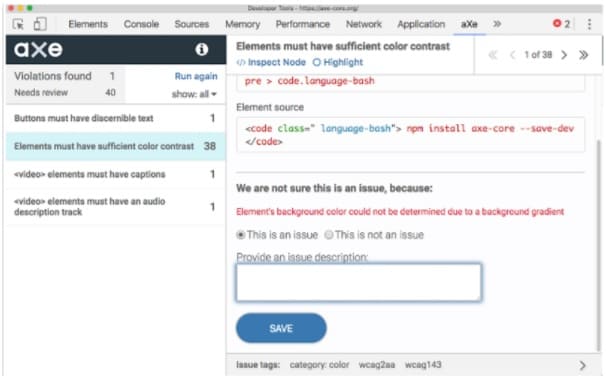The height and width of the screenshot is (376, 606).
Task: Open the 'show: all' filter dropdown
Action: coord(194,94)
